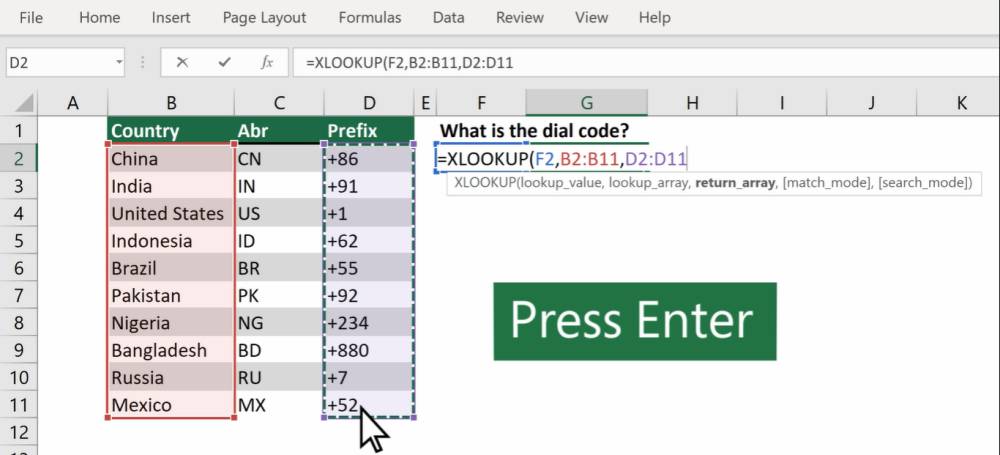Viewport: 1000px width, 455px height.
Task: Switch to the Home tab
Action: (x=99, y=17)
